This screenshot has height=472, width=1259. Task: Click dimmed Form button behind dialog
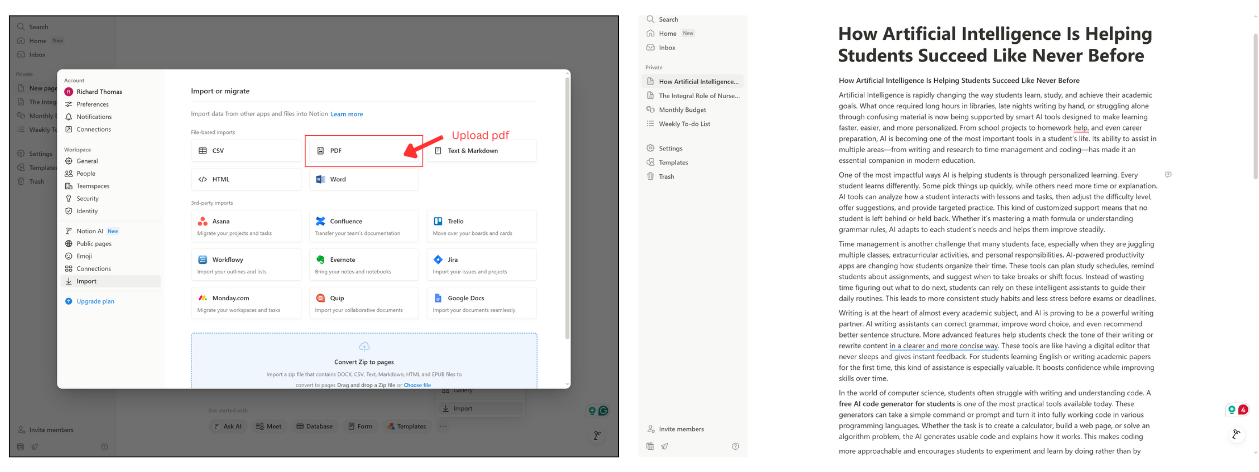click(x=360, y=426)
